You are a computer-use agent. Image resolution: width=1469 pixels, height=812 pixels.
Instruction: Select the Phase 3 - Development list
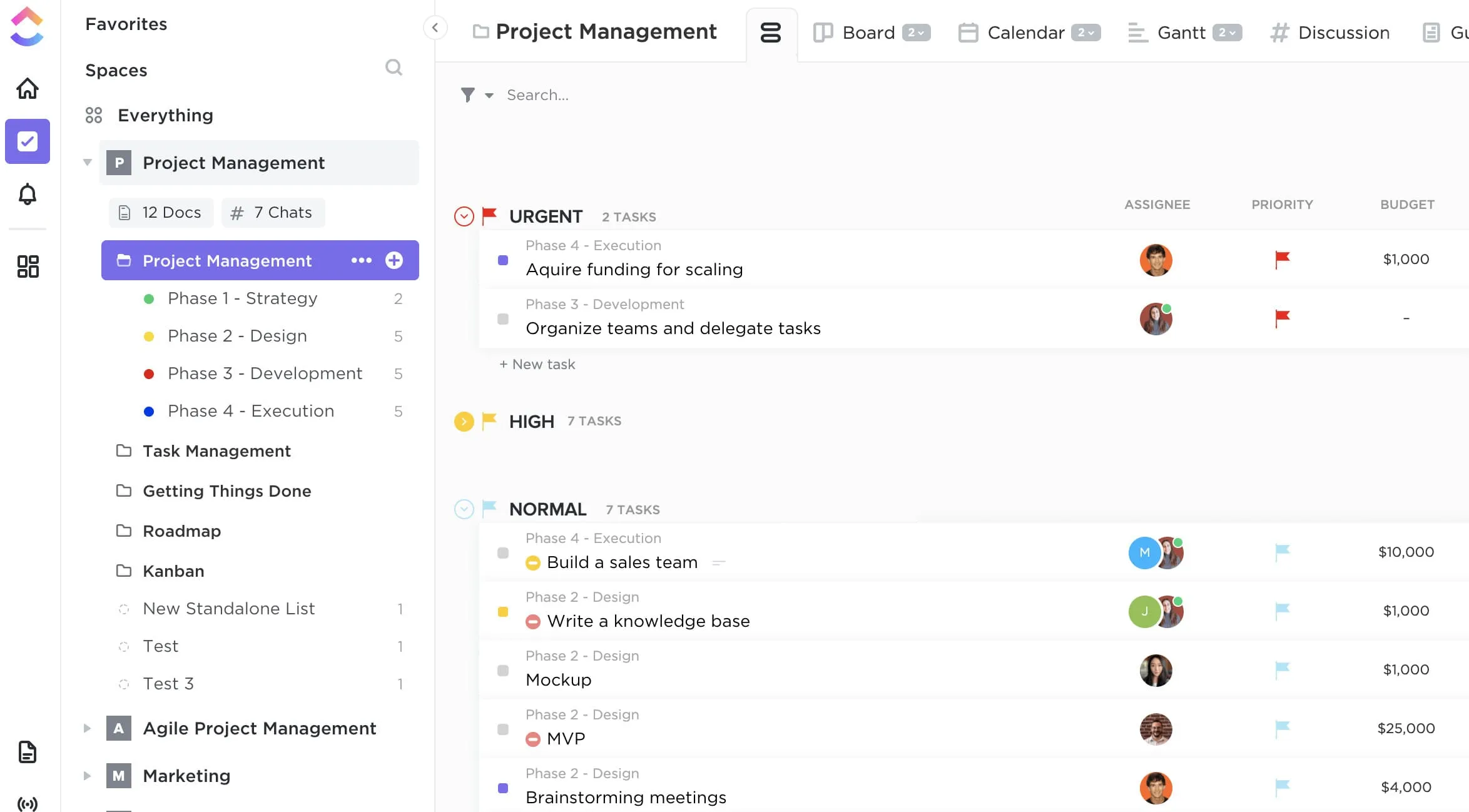point(264,373)
